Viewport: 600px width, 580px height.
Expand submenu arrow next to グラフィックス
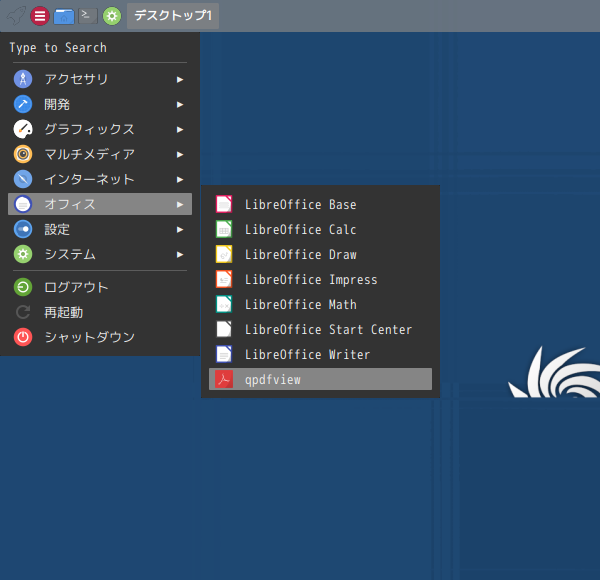click(180, 130)
